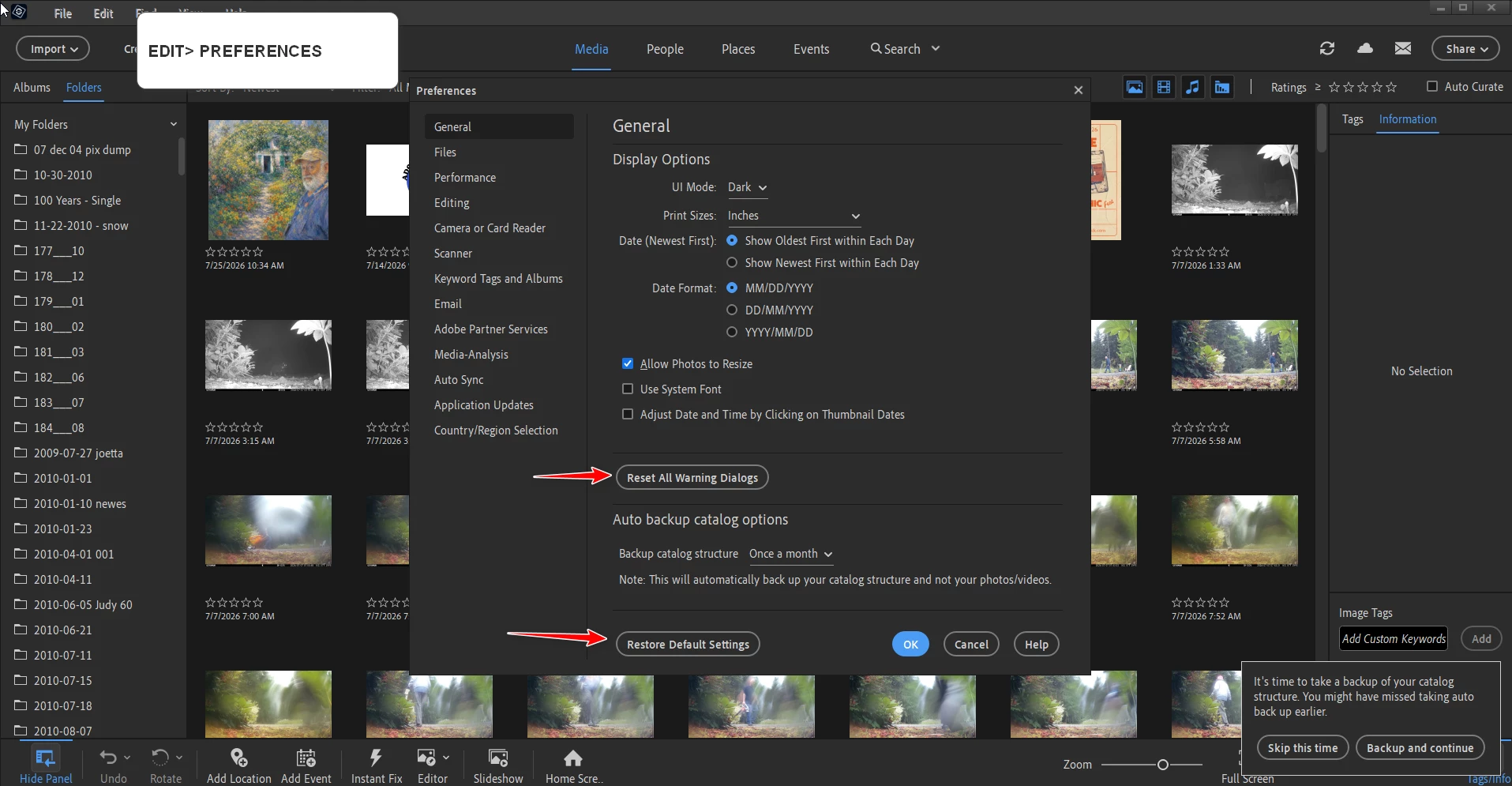Click the folder list scrollbar
The width and height of the screenshot is (1512, 786).
click(181, 156)
